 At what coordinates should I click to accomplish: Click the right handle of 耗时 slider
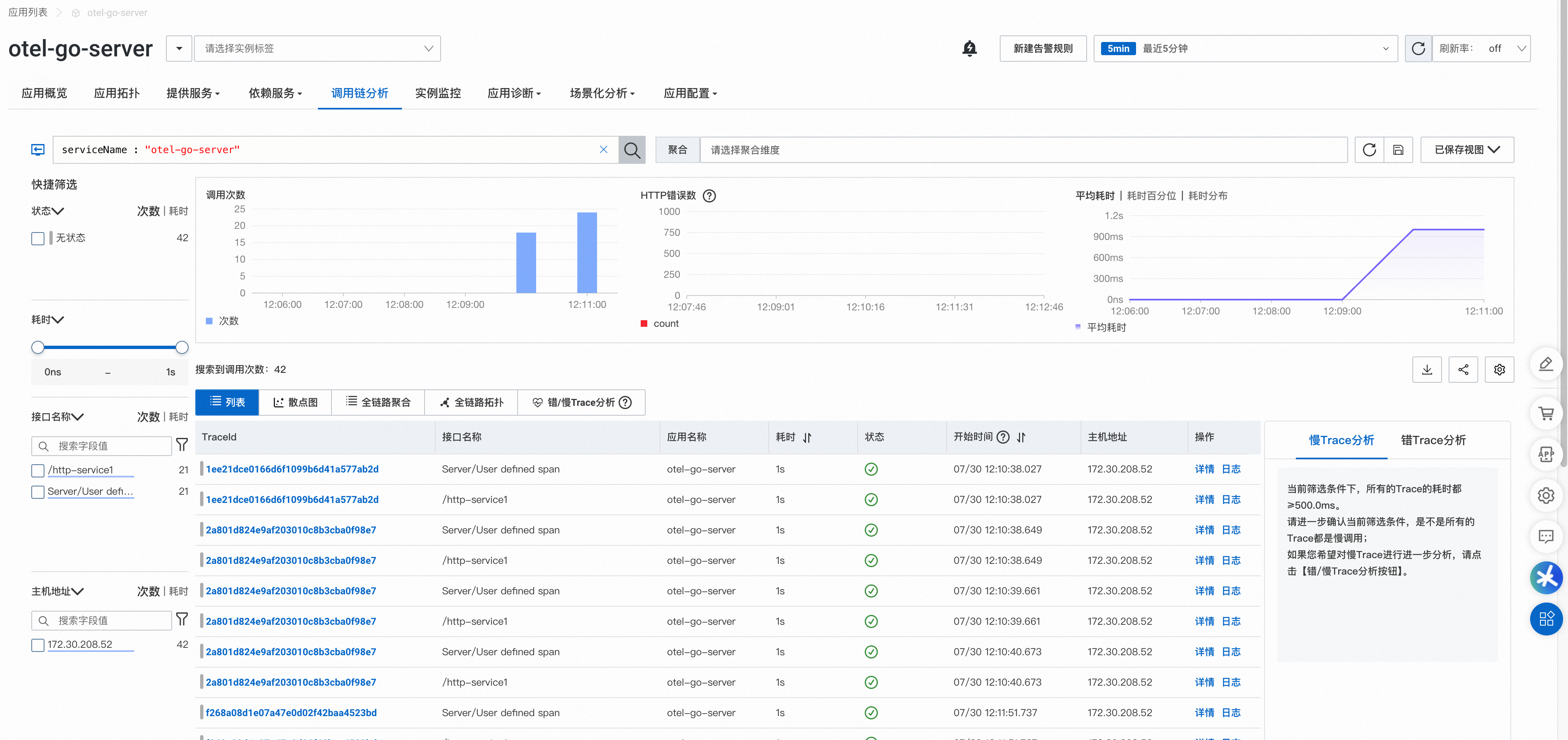[x=182, y=347]
